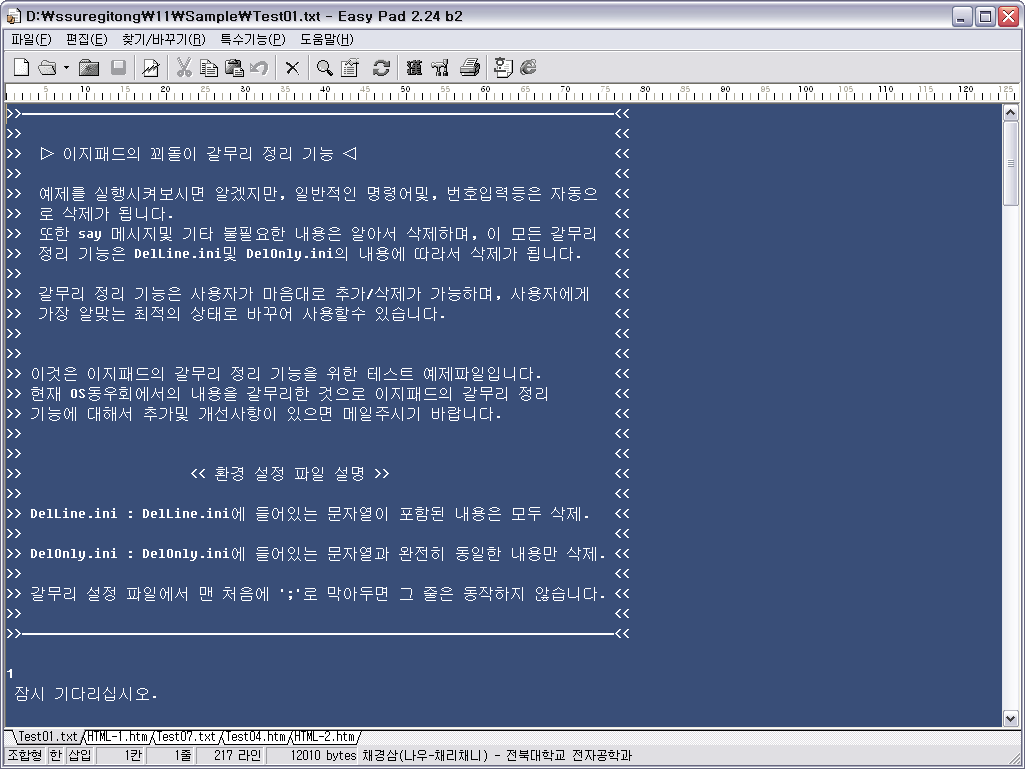1025x769 pixels.
Task: Click the Hanja character toolbar icon
Action: coord(414,67)
